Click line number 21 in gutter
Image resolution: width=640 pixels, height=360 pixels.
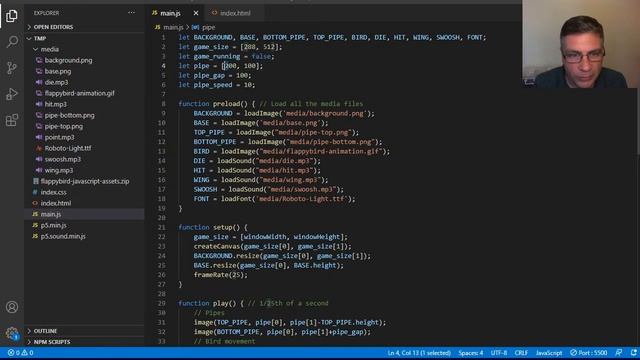[x=162, y=227]
